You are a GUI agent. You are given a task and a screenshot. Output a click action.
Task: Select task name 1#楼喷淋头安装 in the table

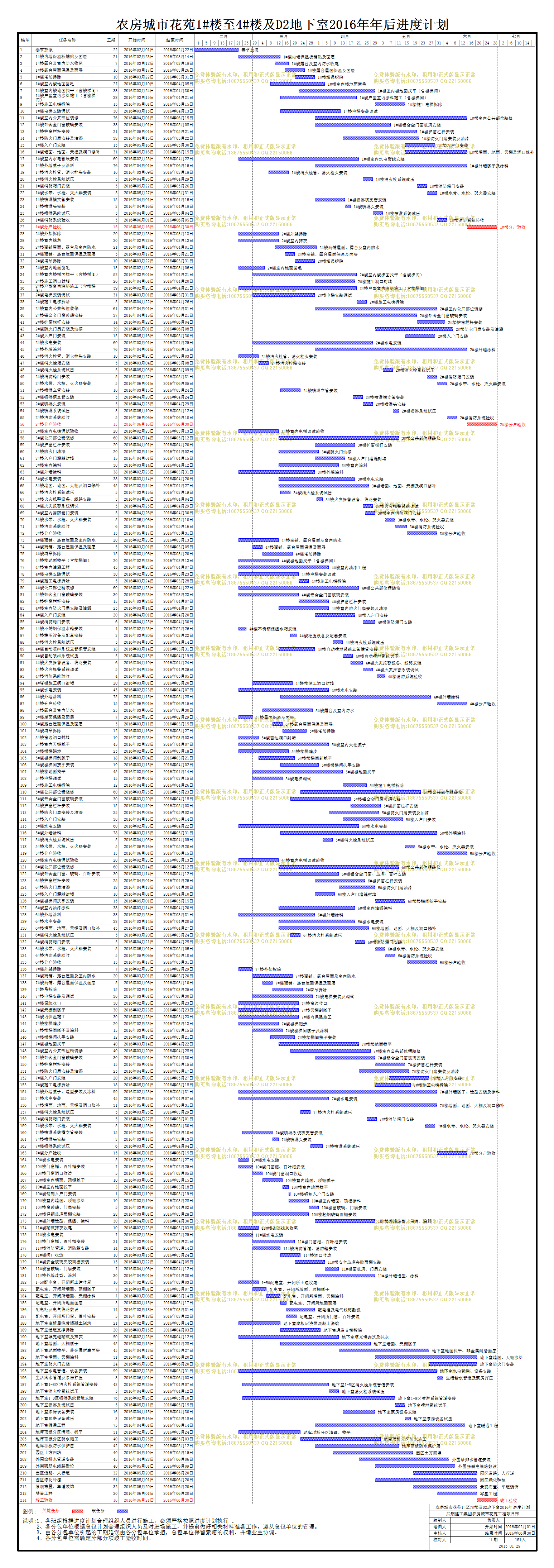point(50,206)
